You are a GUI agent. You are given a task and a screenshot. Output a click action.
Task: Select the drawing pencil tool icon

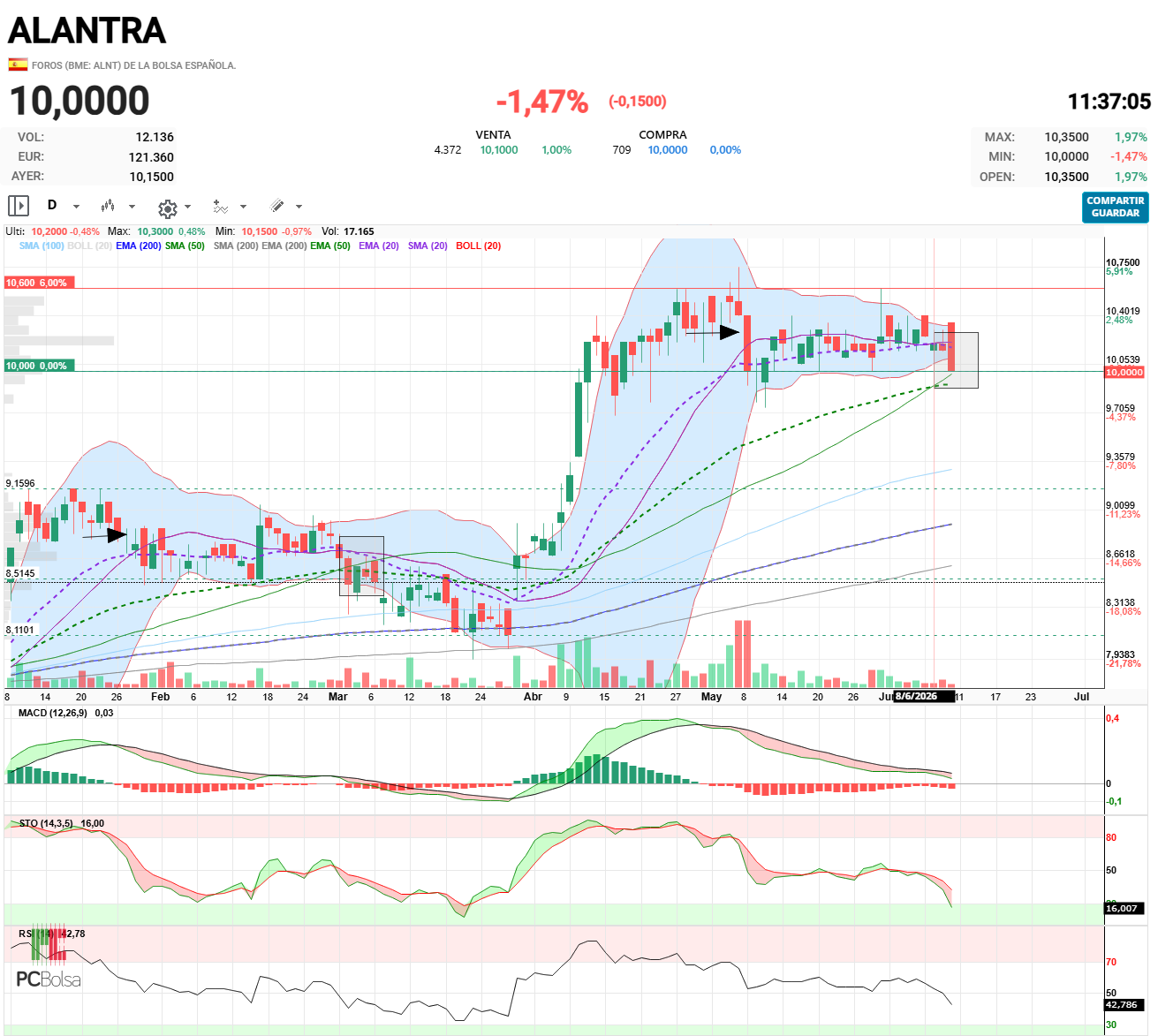[x=277, y=206]
